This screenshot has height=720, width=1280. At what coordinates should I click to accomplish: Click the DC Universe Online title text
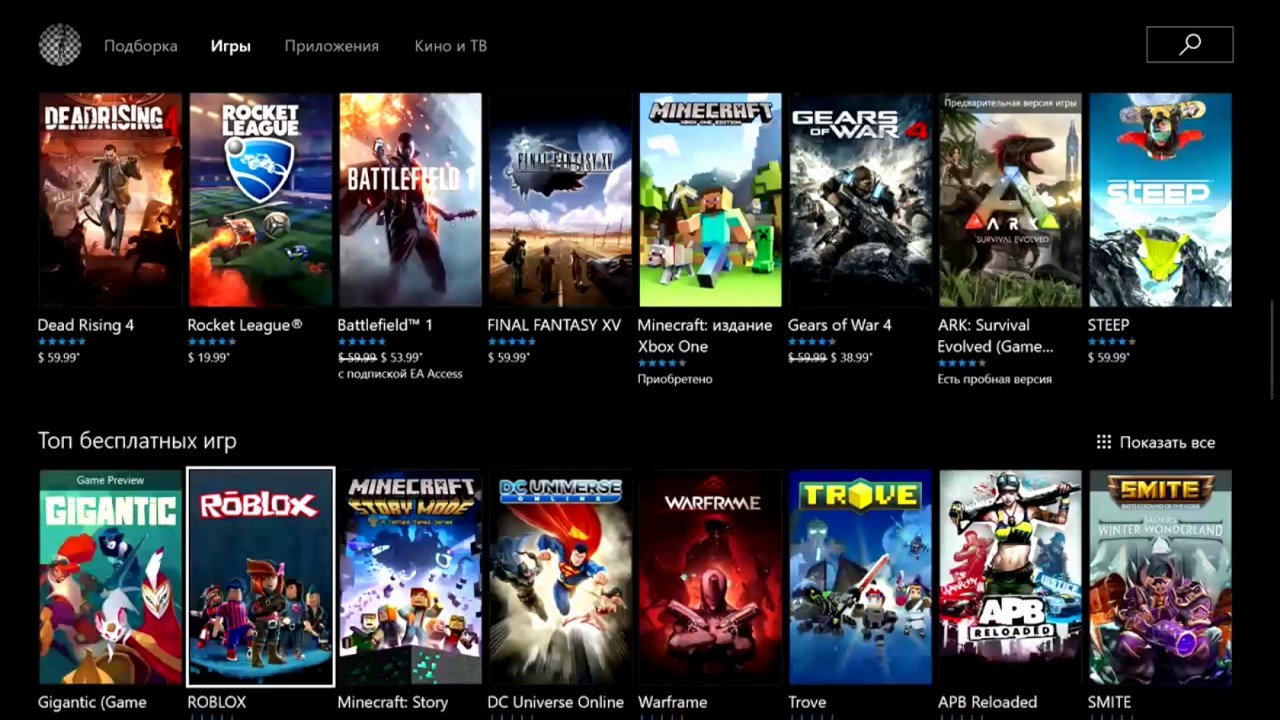(x=556, y=702)
